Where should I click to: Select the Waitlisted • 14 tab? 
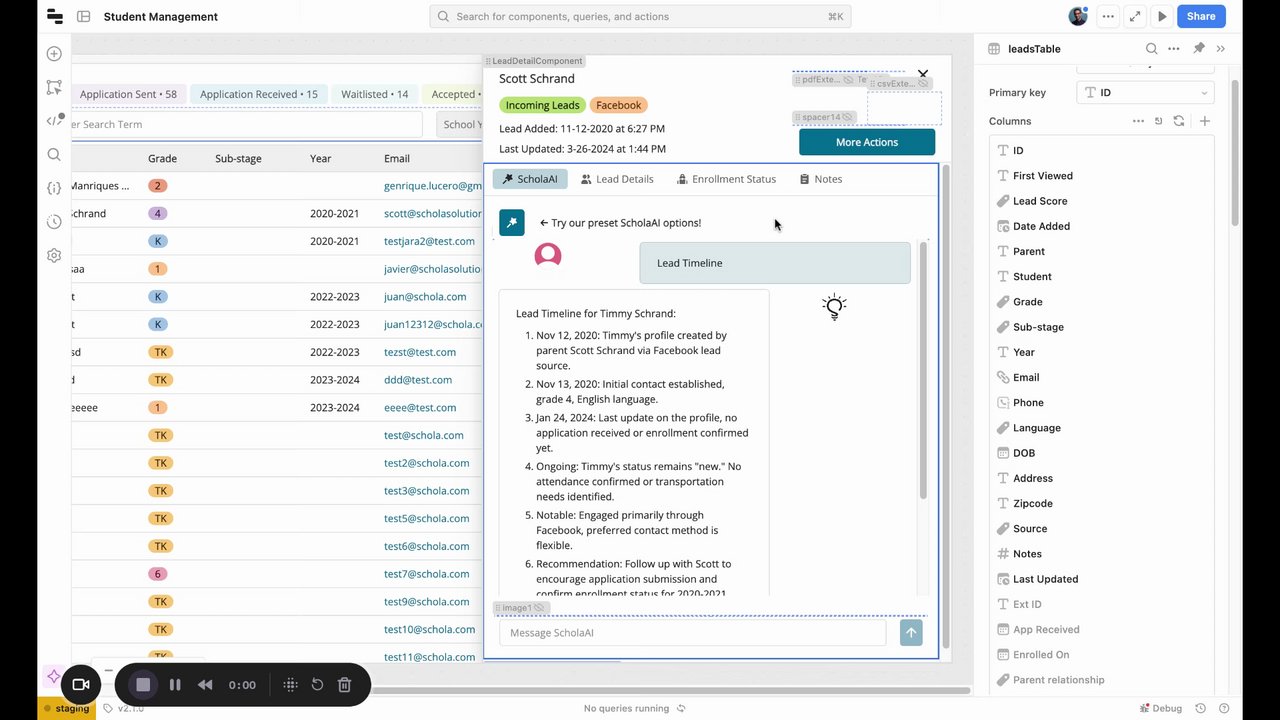click(374, 94)
